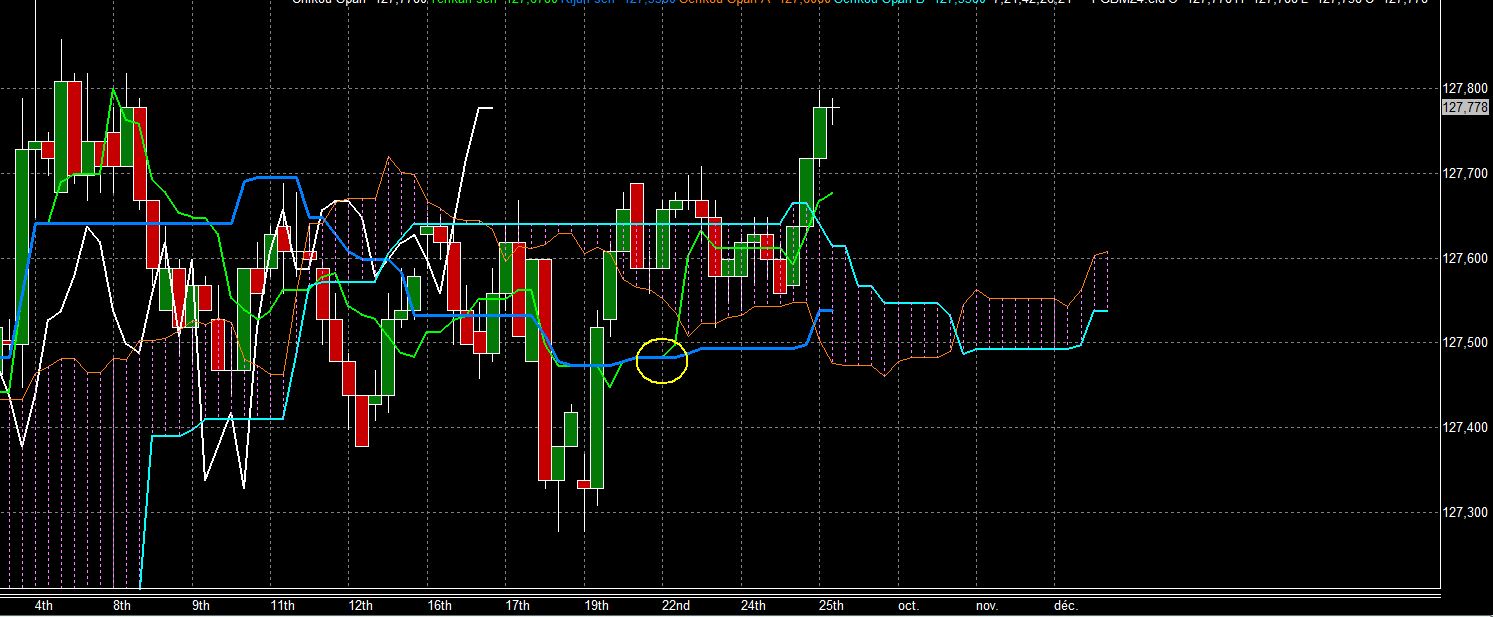
Task: Select the déc. time axis label
Action: (x=1066, y=605)
